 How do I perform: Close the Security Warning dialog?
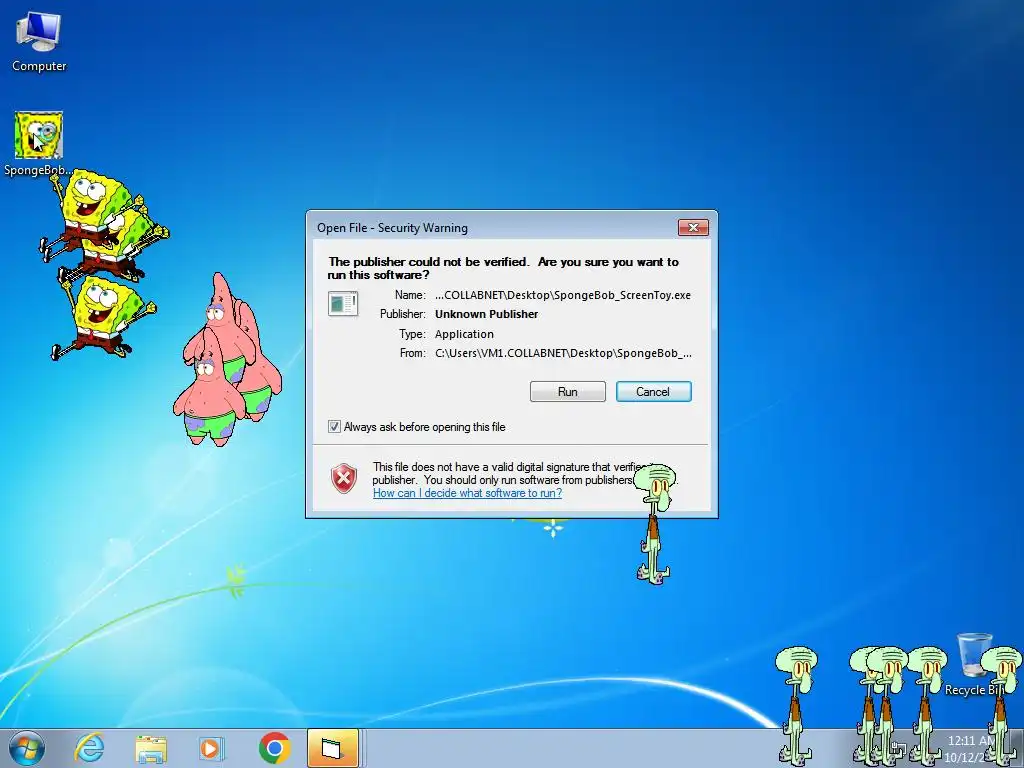693,227
